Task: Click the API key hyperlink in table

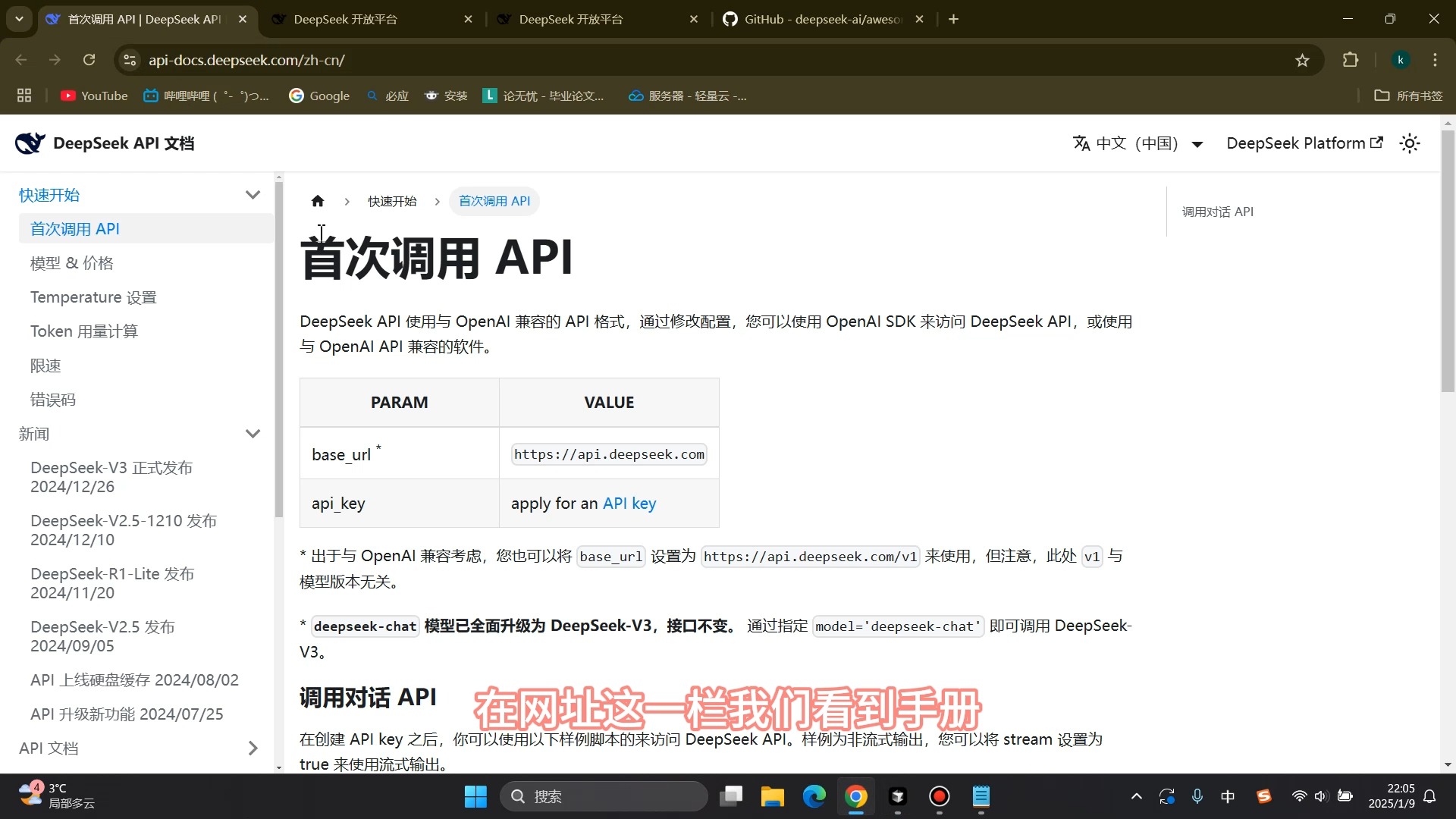Action: point(629,504)
